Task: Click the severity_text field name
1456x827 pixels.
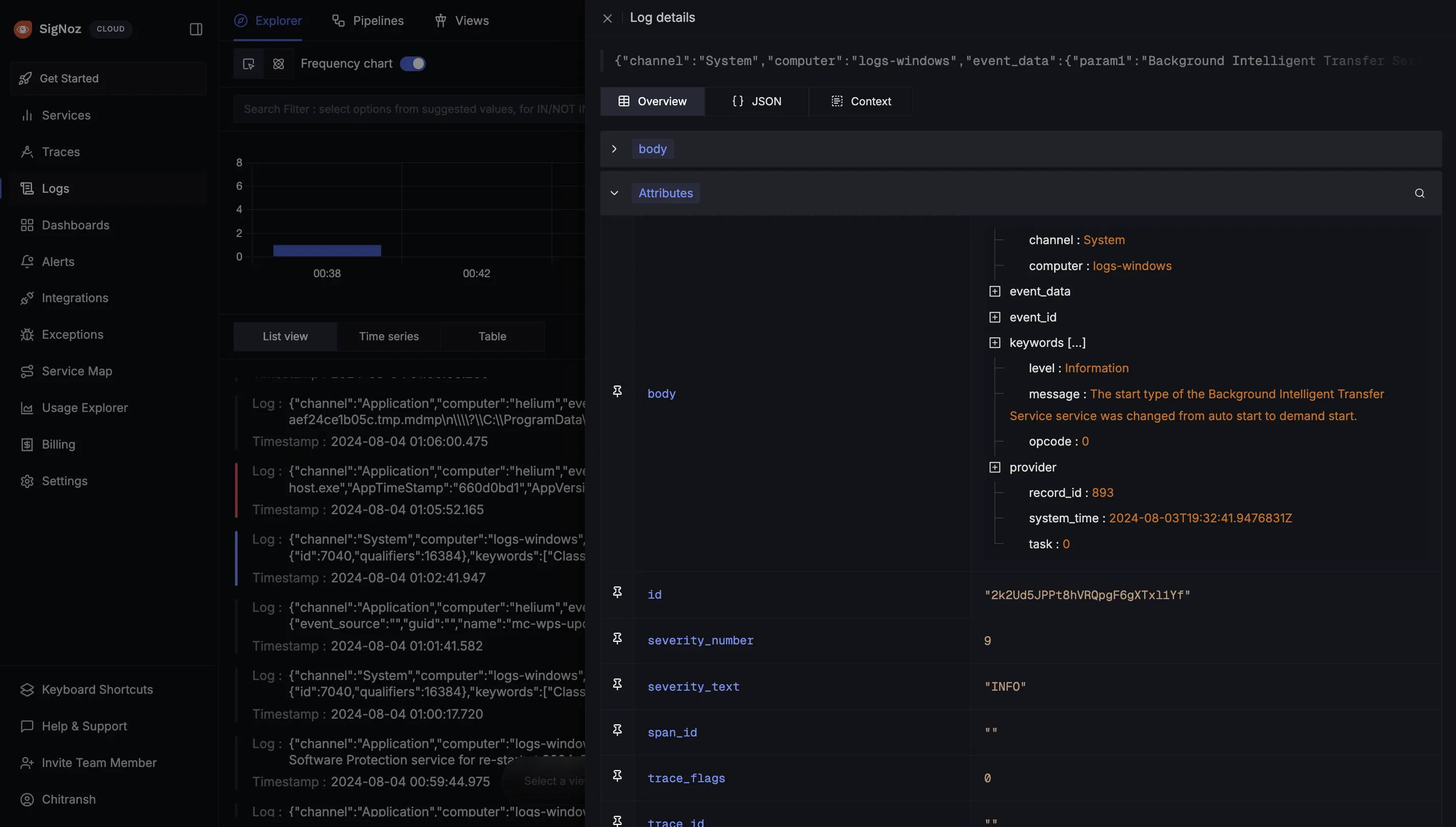Action: click(x=693, y=687)
